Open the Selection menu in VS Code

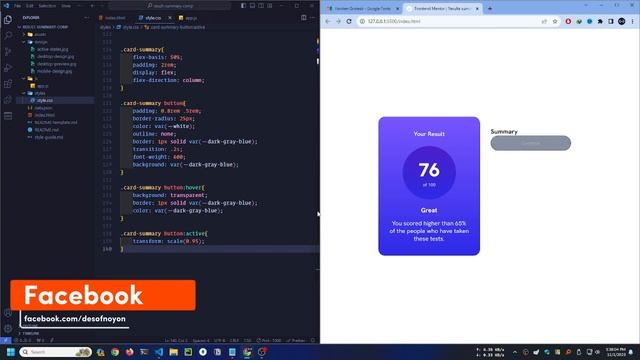click(47, 6)
